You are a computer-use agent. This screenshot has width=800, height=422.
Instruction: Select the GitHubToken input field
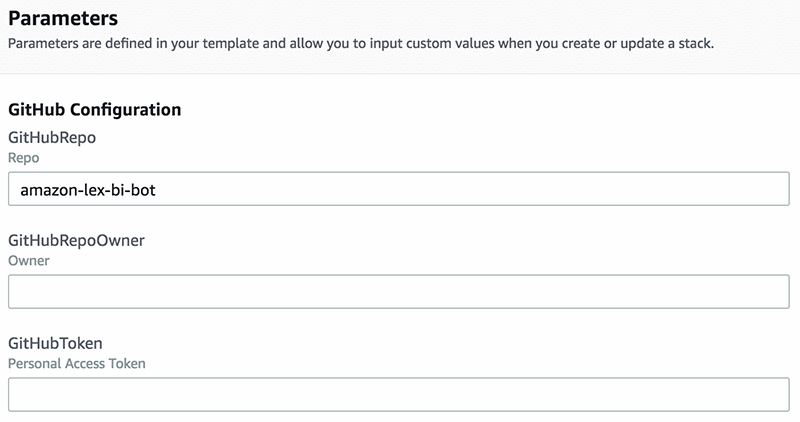pos(398,395)
